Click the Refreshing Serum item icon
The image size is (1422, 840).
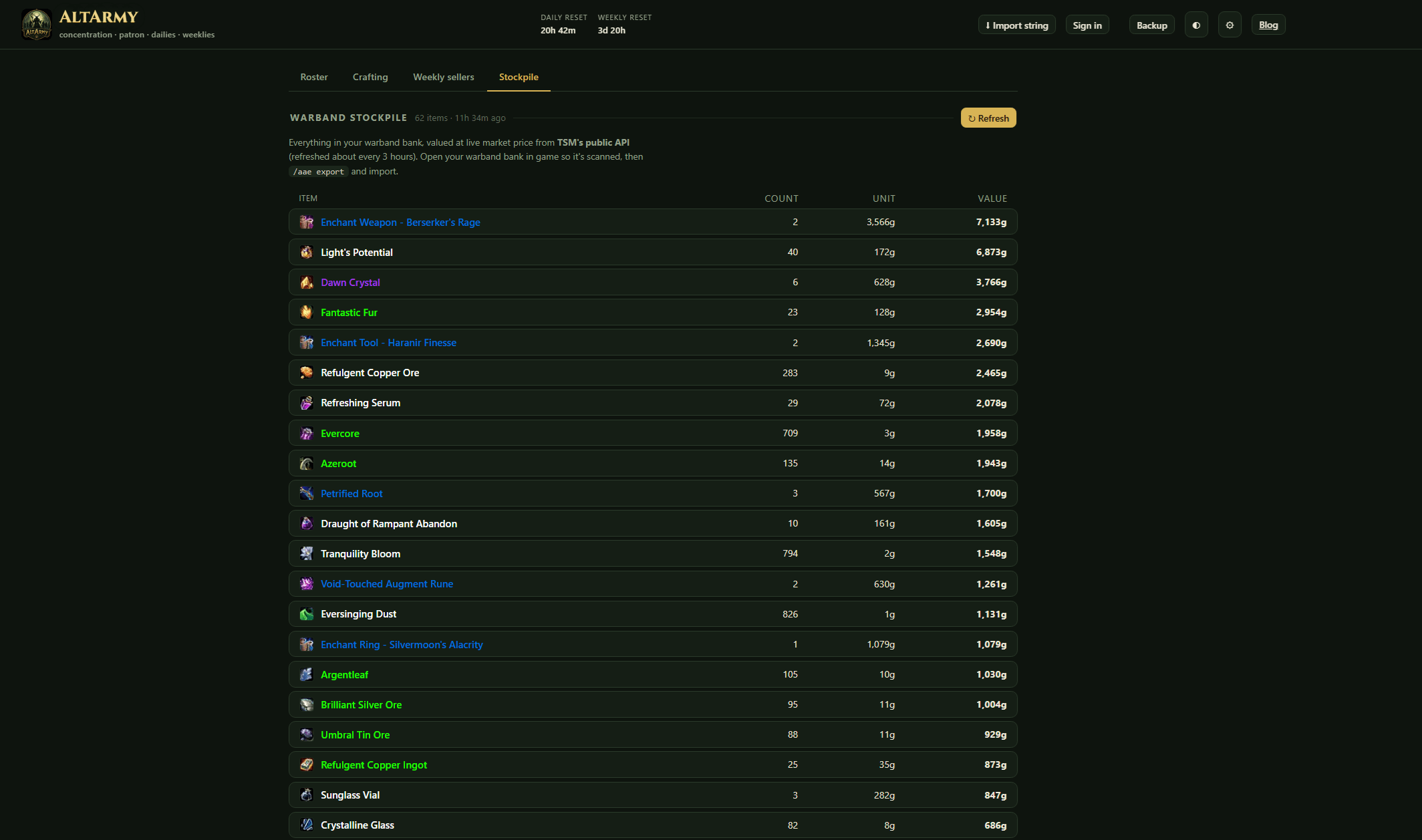click(307, 403)
